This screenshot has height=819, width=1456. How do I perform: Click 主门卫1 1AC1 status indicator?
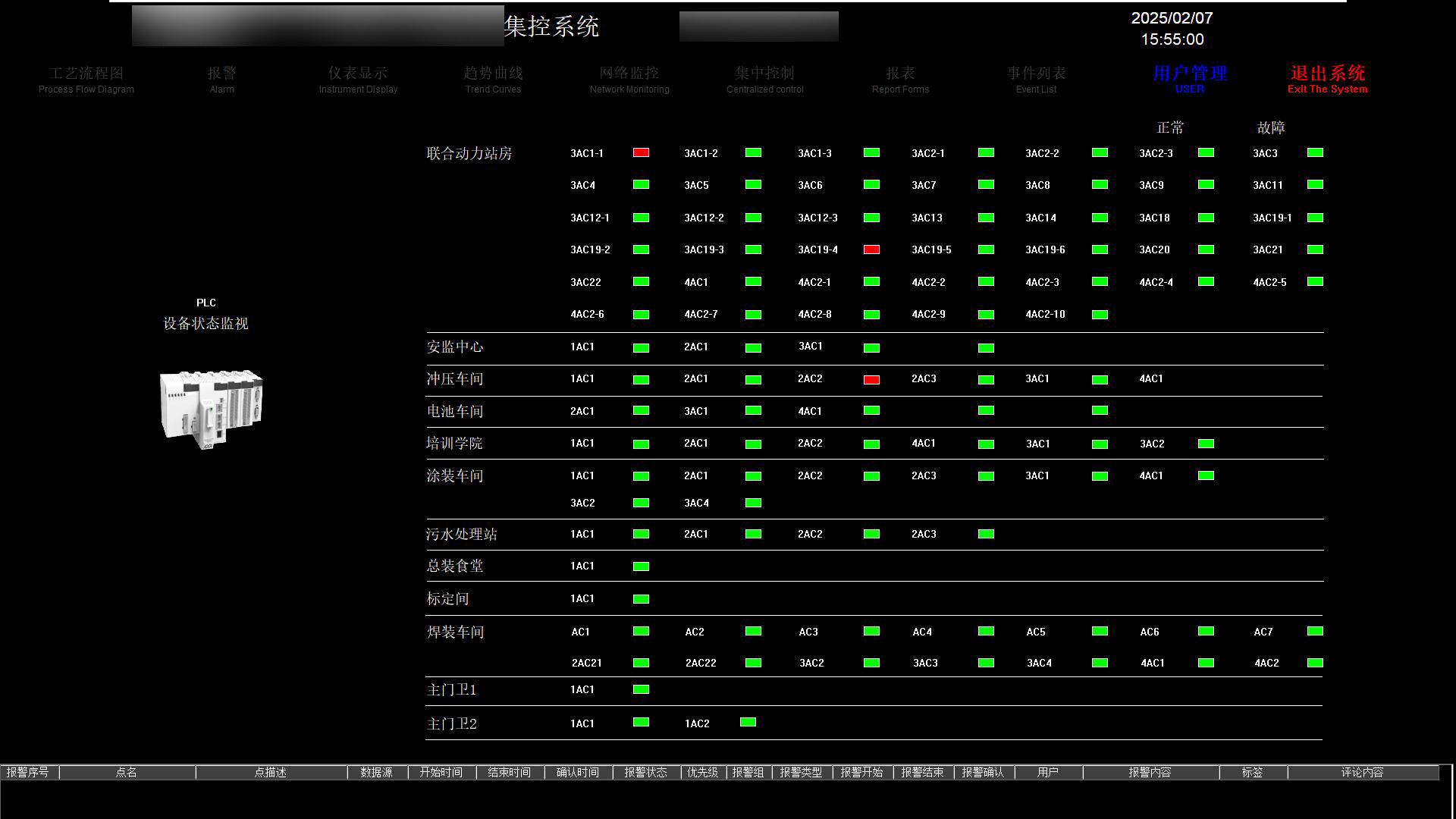coord(641,689)
